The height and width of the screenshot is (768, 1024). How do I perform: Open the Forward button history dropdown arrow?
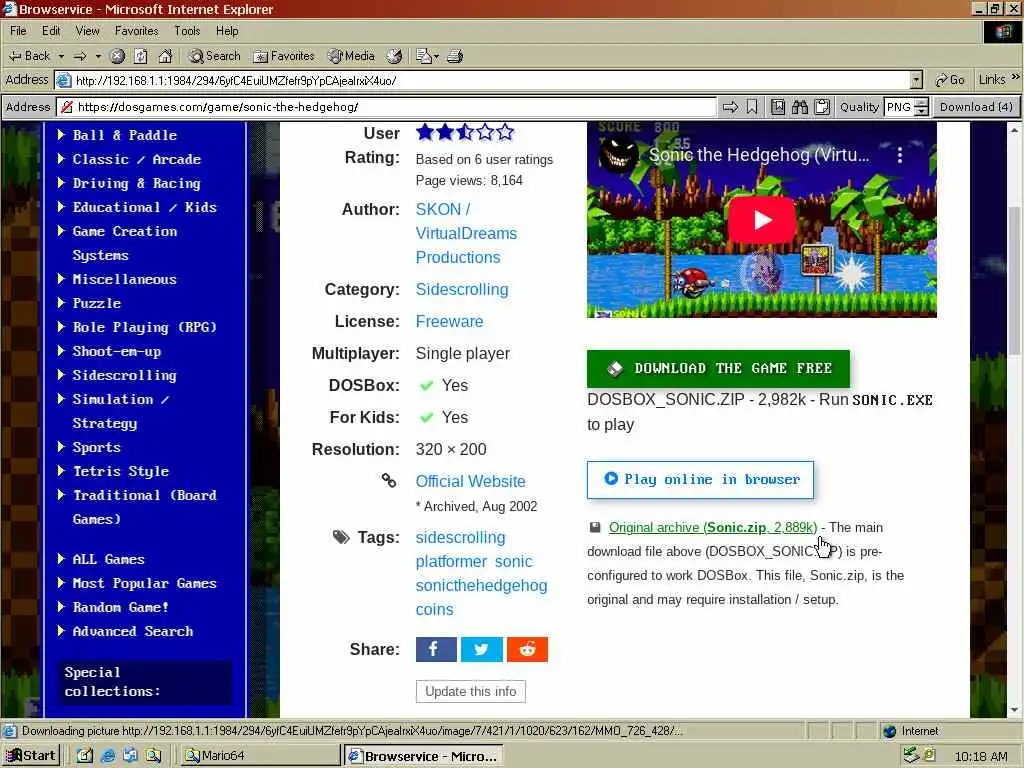point(98,56)
